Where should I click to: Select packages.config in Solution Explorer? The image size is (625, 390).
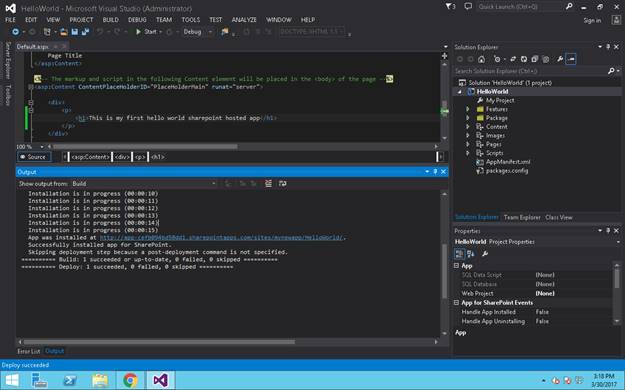point(507,171)
